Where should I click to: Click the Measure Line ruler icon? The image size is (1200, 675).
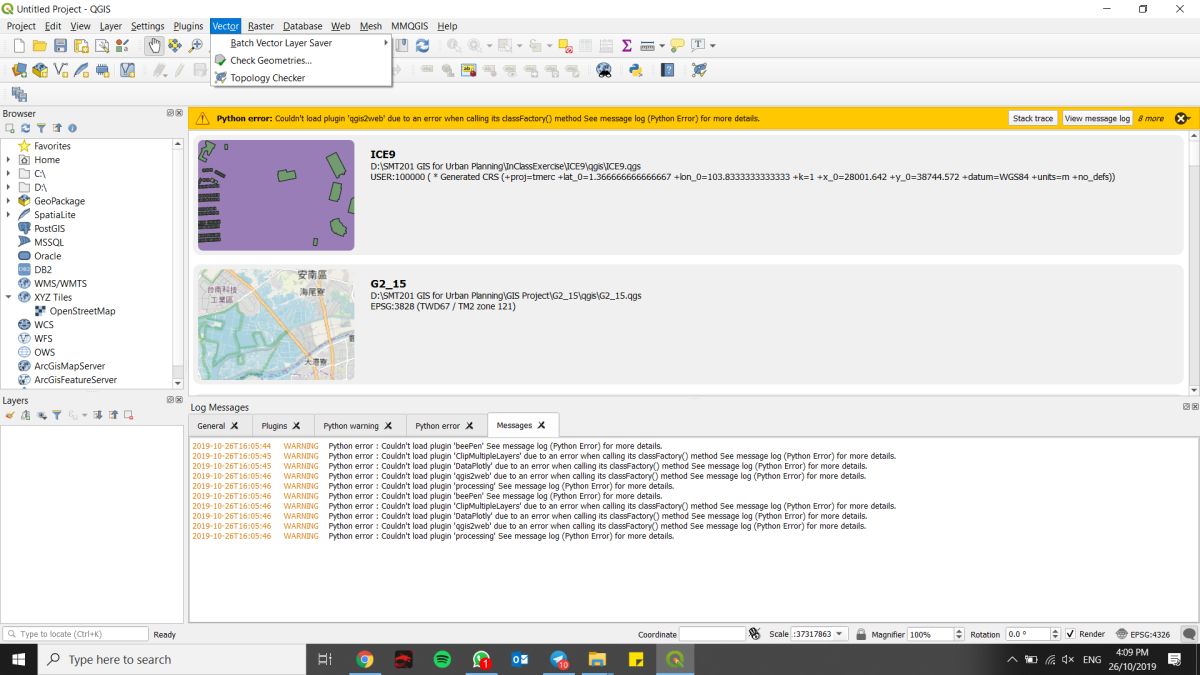coord(647,46)
